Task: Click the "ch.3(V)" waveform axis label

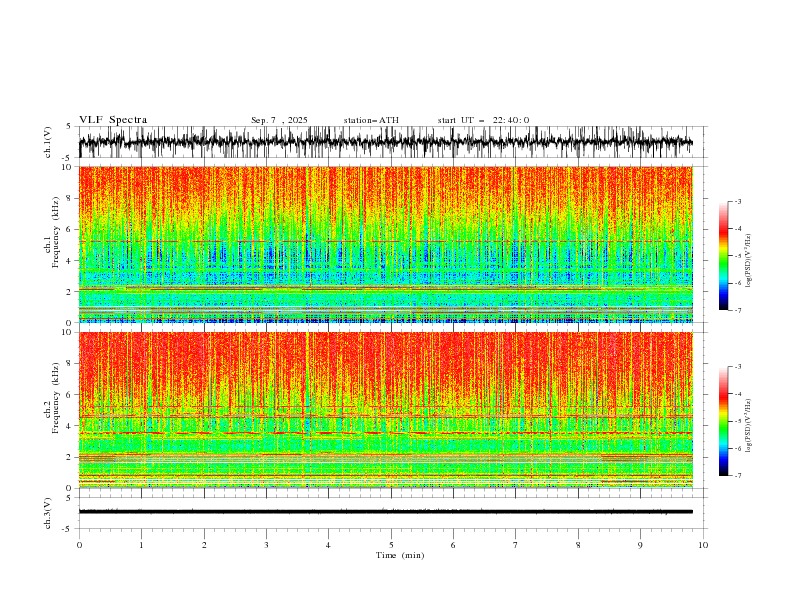Action: 48,513
